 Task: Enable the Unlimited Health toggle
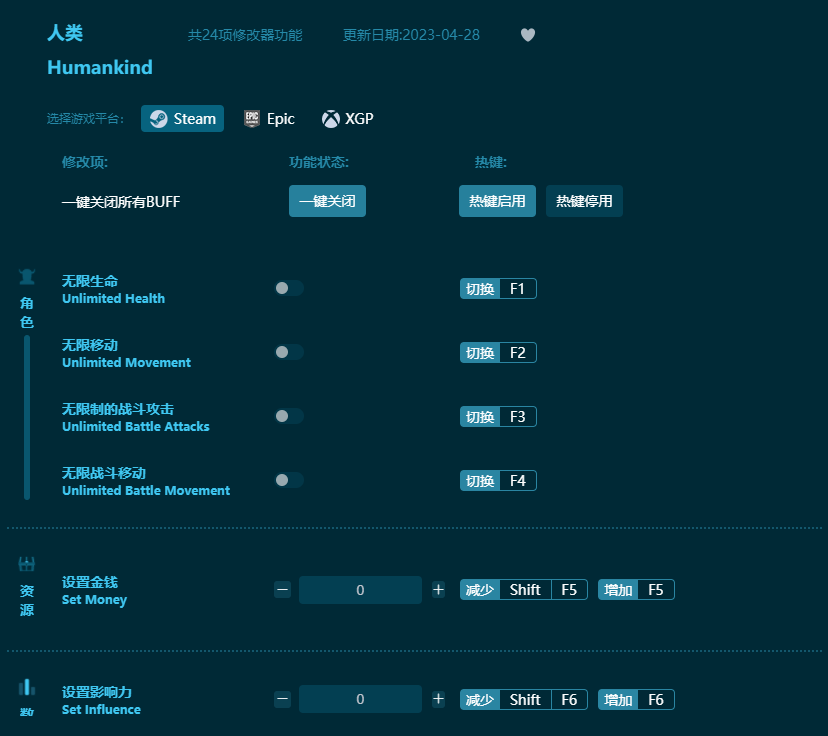[289, 287]
